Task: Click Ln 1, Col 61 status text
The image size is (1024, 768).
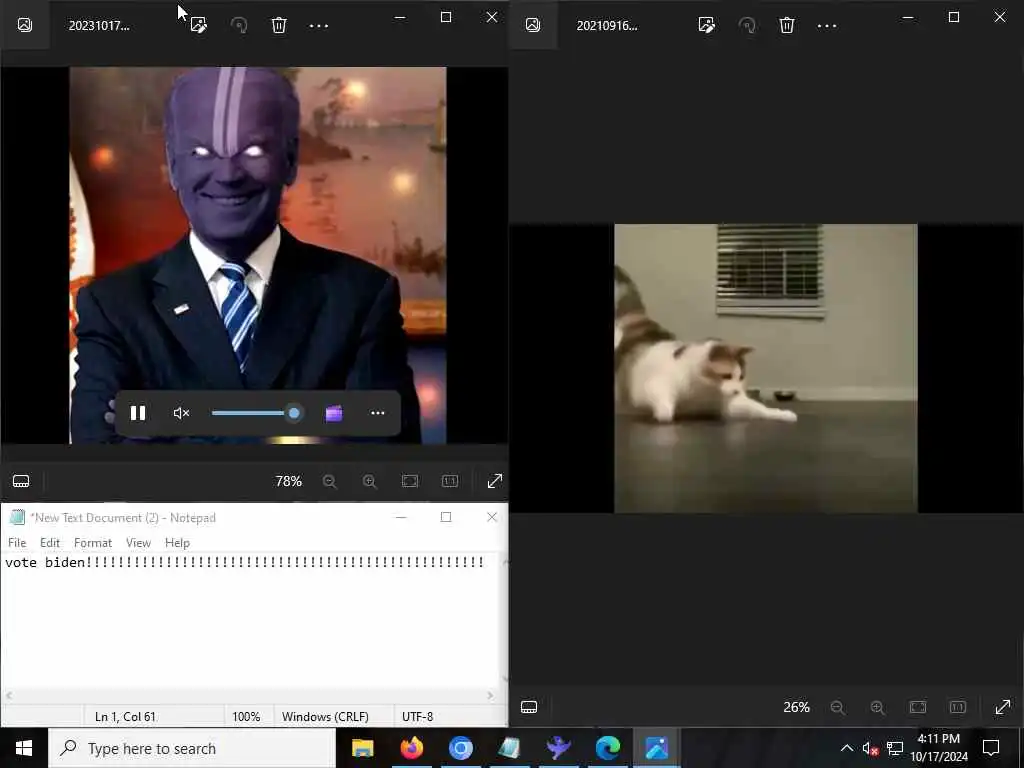Action: [125, 716]
